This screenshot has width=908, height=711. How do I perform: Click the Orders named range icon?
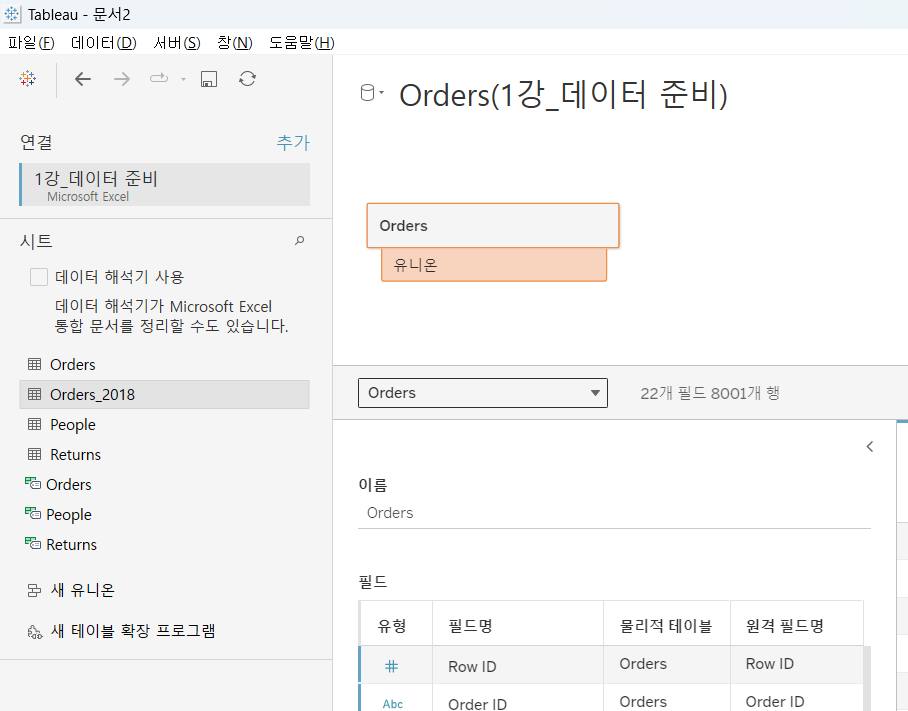coord(33,483)
